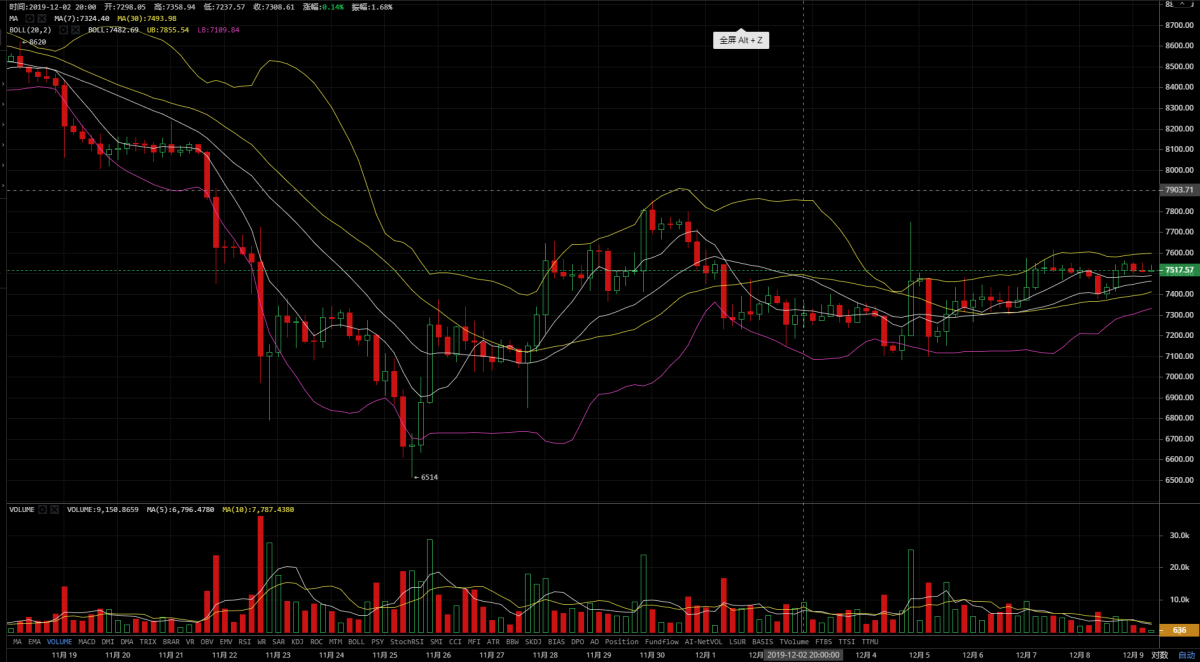Remove the MA indicator overlay
The width and height of the screenshot is (1200, 662).
(x=42, y=19)
